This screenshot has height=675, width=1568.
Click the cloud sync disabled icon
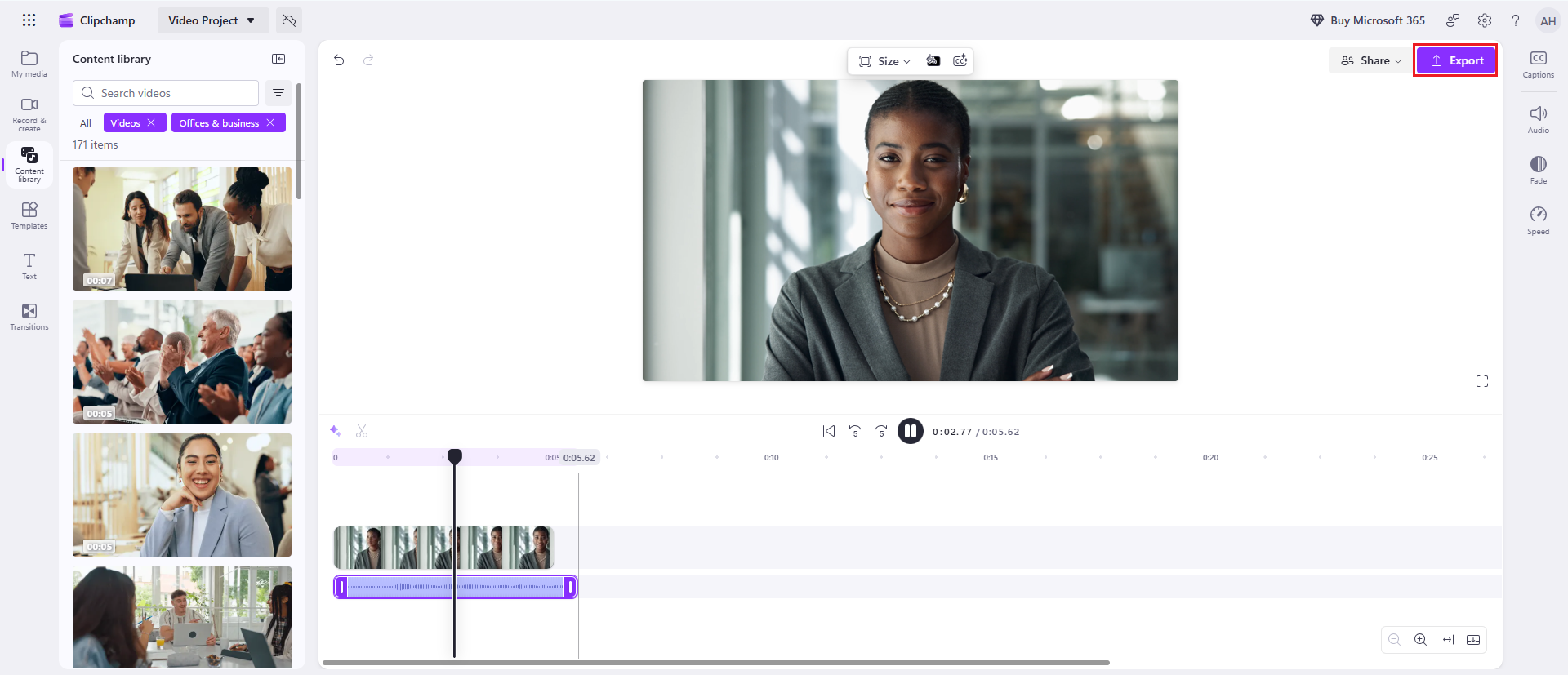(x=289, y=20)
